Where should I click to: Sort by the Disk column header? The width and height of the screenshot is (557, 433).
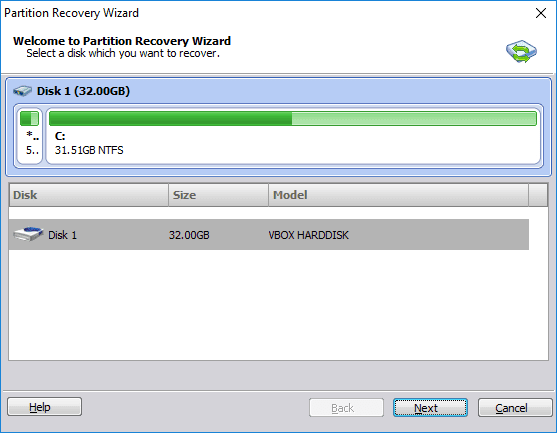88,195
